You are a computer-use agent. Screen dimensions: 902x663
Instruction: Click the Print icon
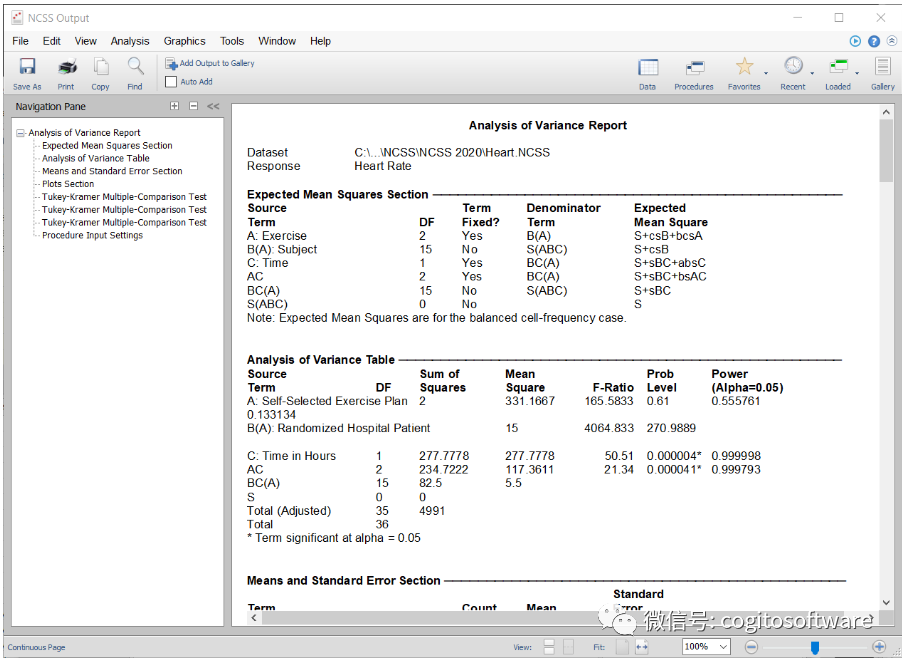(x=66, y=74)
